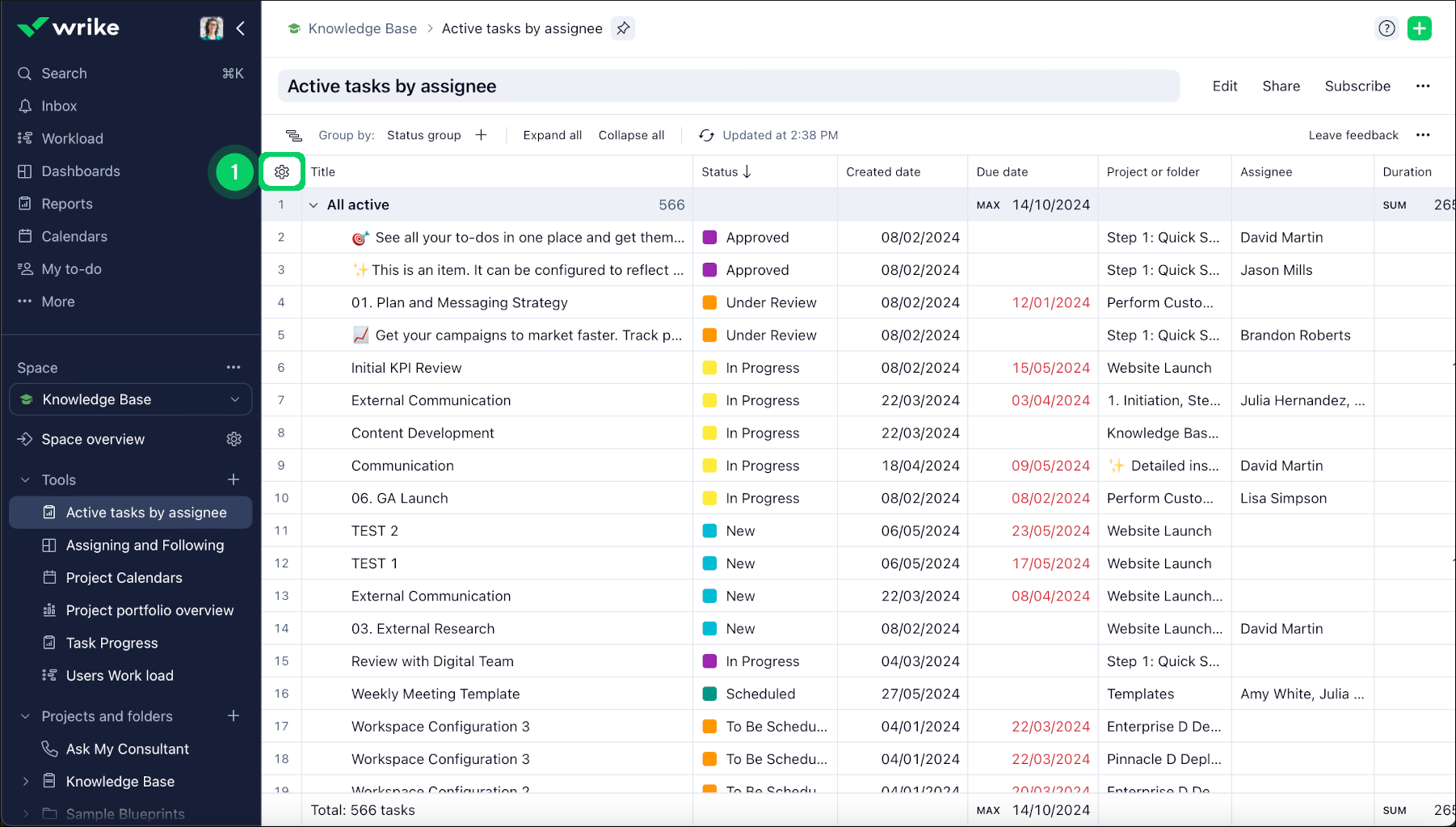Refresh the report using the update icon
Screen dimensions: 1456x827
click(x=706, y=135)
